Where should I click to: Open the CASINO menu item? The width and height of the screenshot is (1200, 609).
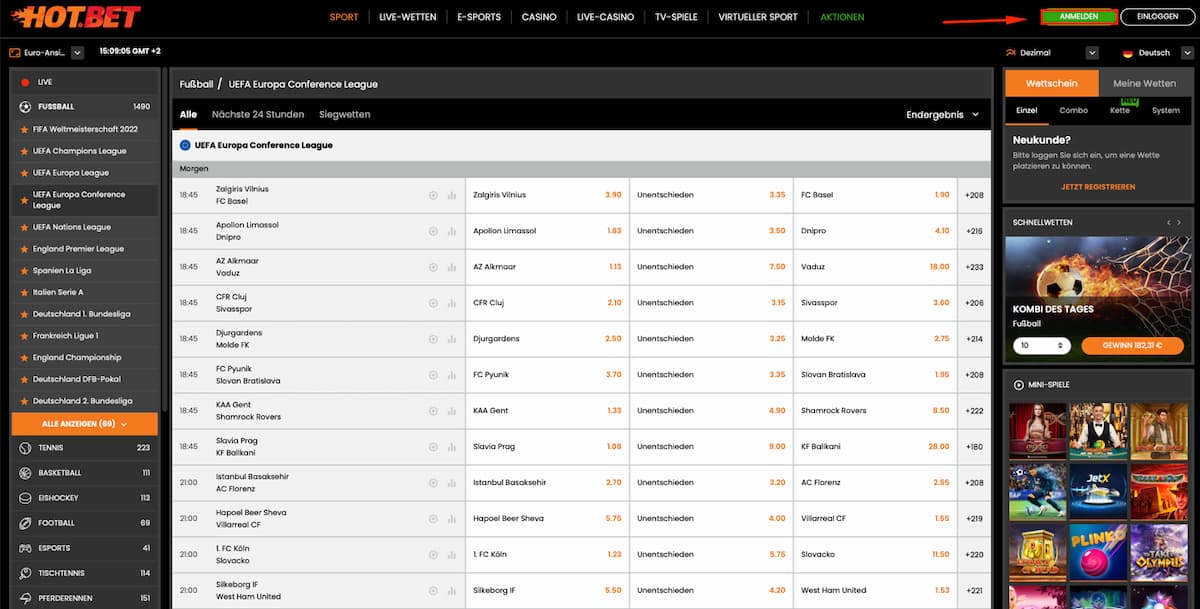click(x=539, y=17)
